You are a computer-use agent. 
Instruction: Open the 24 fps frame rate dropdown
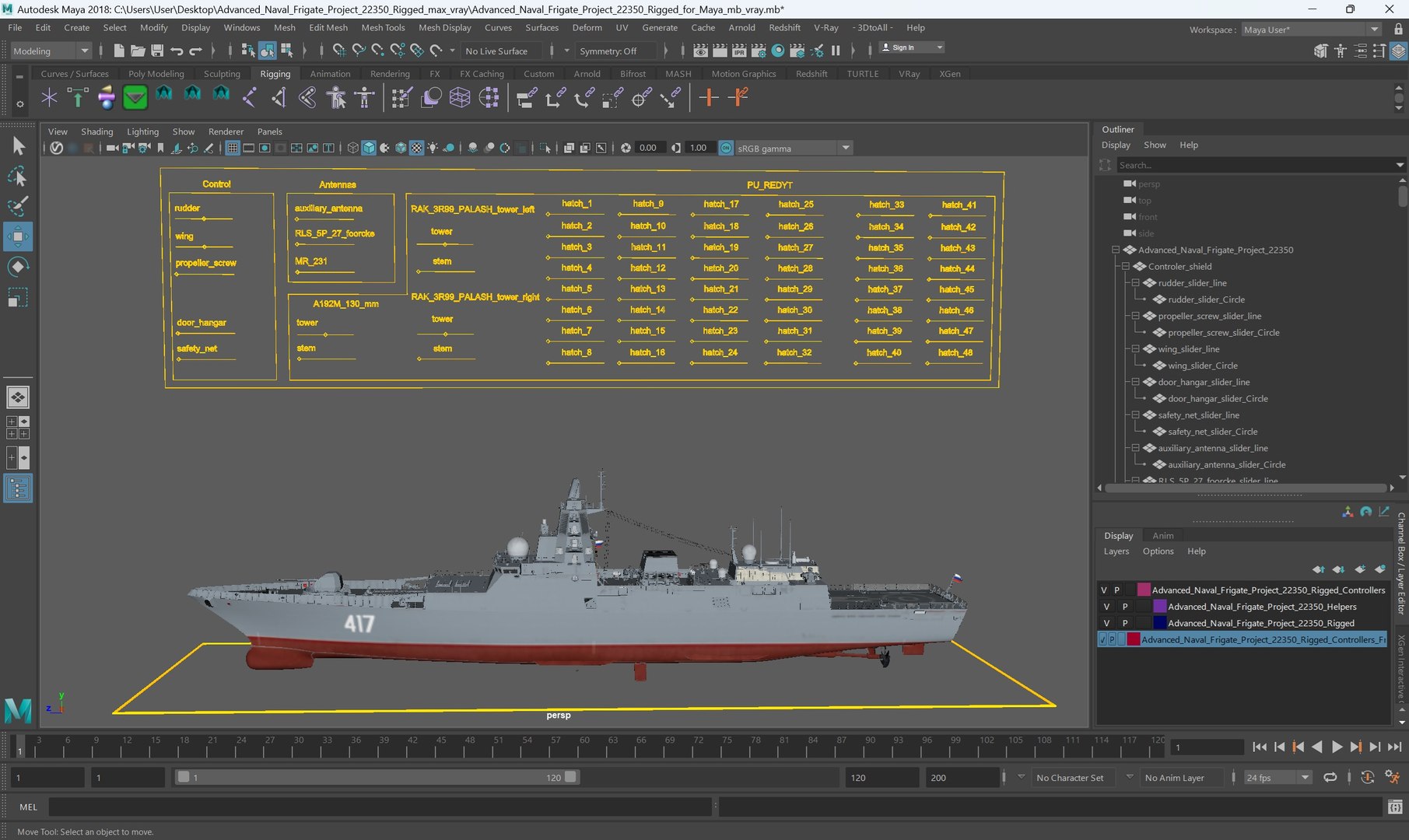pos(1278,777)
